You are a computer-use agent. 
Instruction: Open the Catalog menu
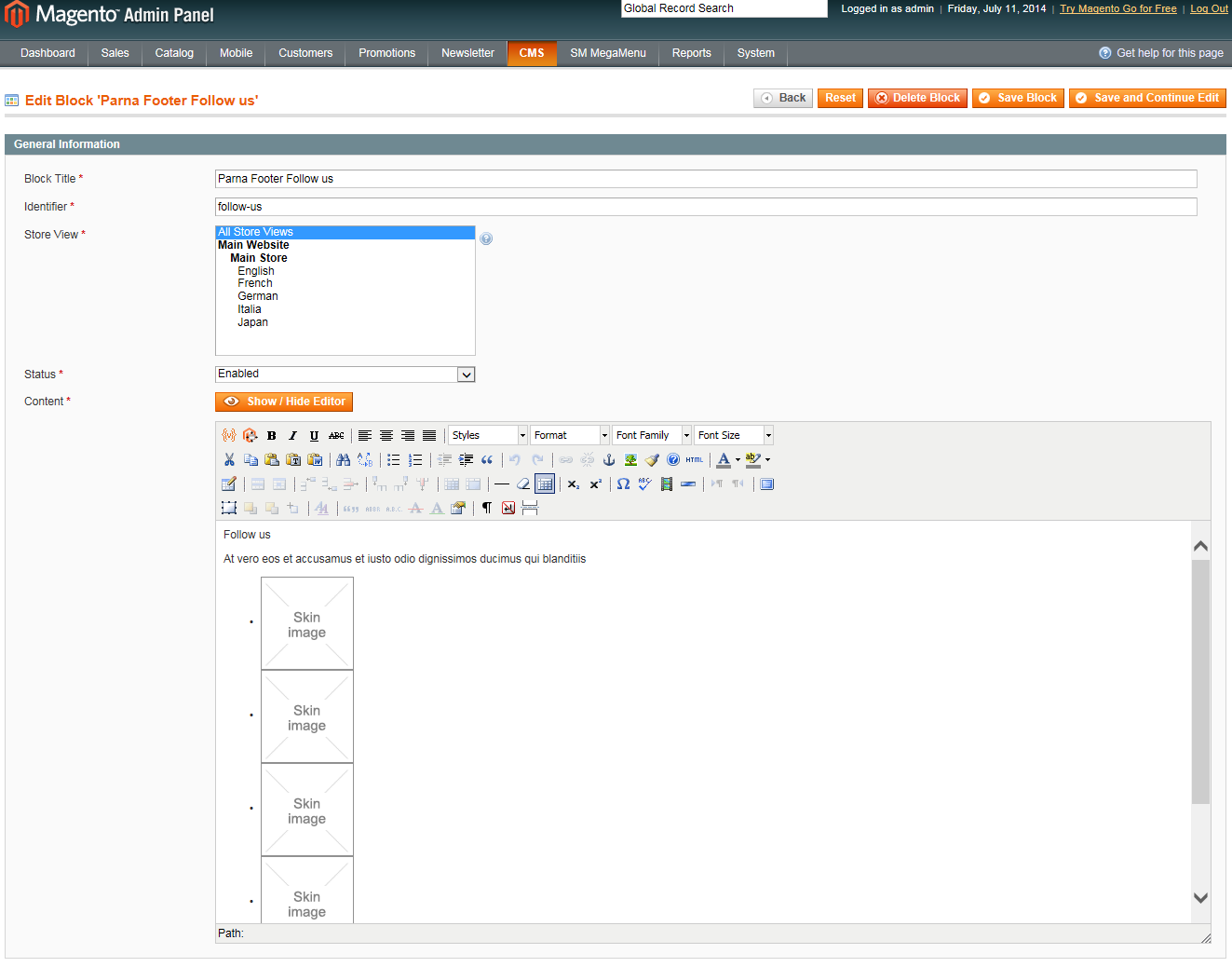(x=174, y=53)
